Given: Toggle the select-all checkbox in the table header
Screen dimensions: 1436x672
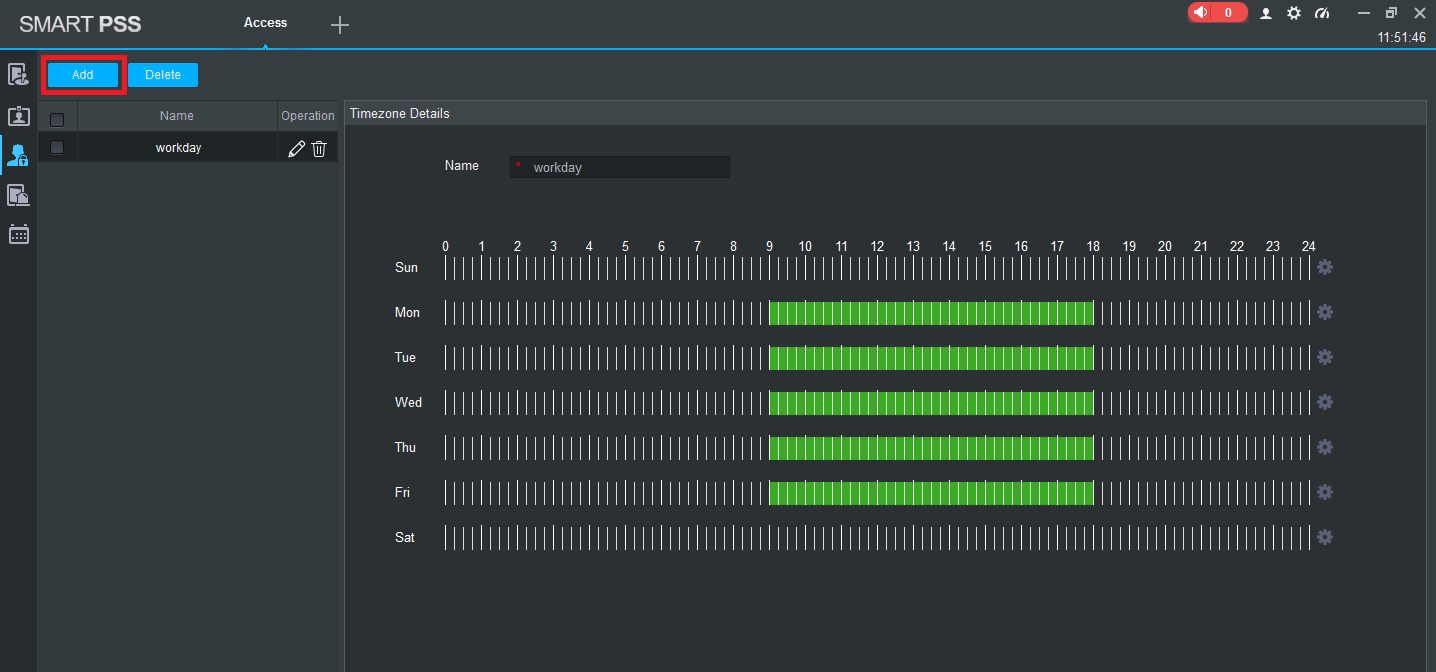Looking at the screenshot, I should (57, 120).
